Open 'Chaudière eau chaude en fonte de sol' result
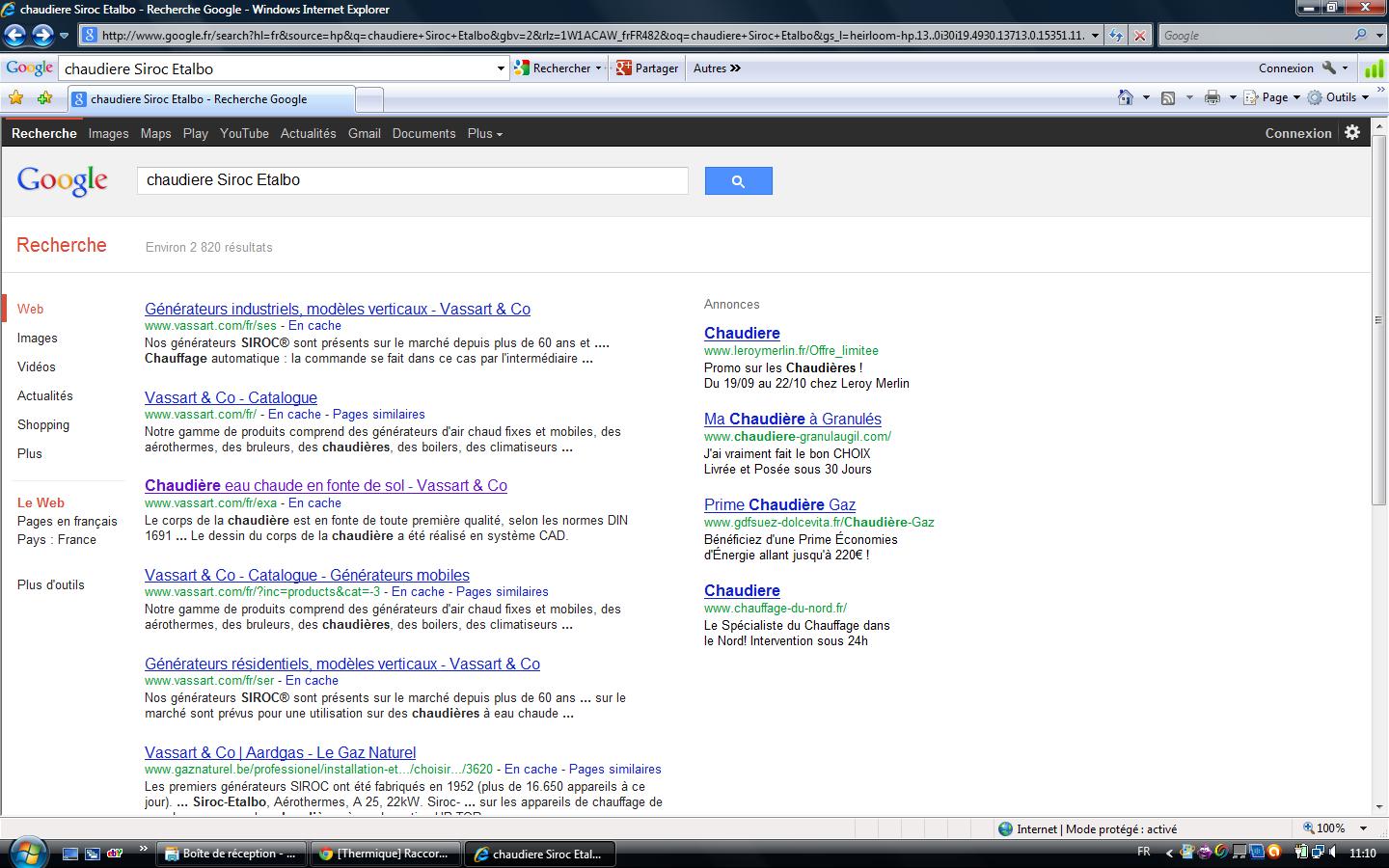The image size is (1389, 868). point(326,486)
